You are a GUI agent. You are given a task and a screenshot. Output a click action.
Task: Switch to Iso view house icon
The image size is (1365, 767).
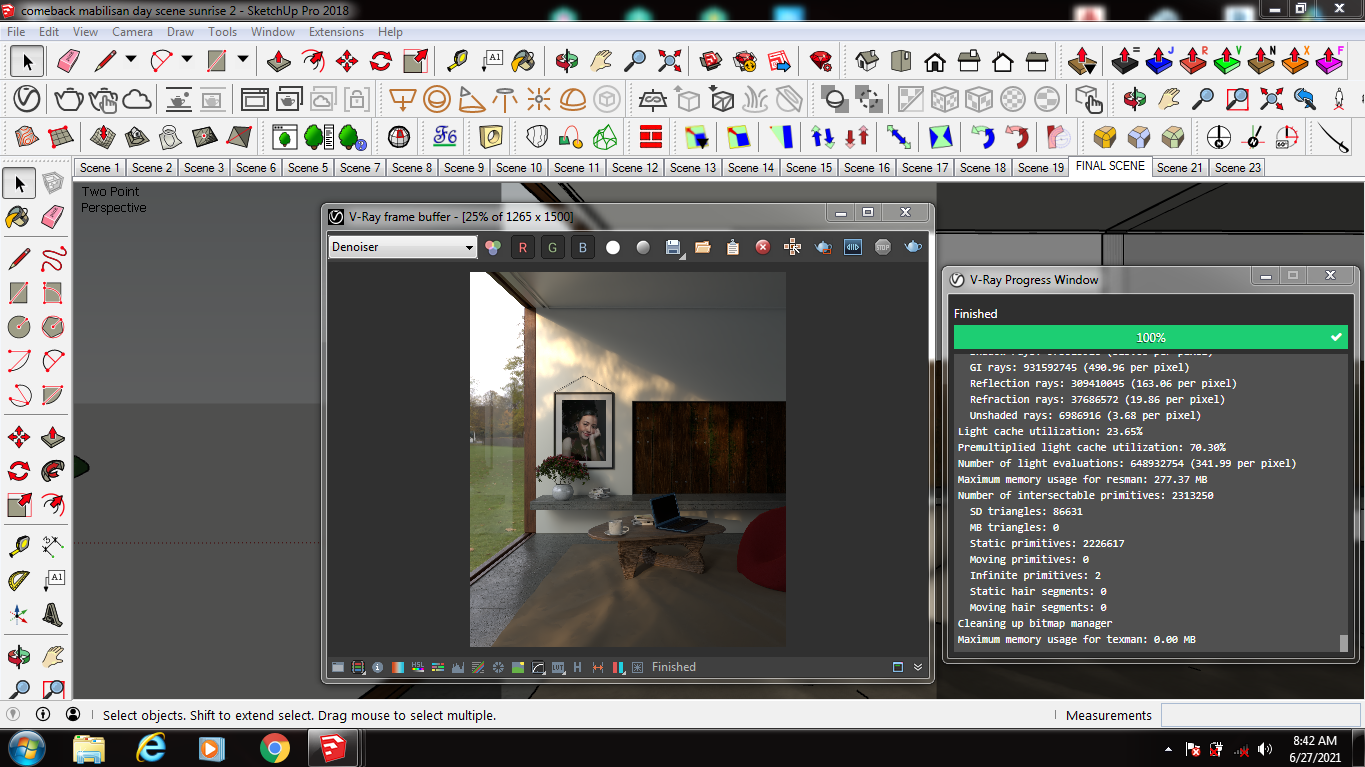[x=867, y=61]
